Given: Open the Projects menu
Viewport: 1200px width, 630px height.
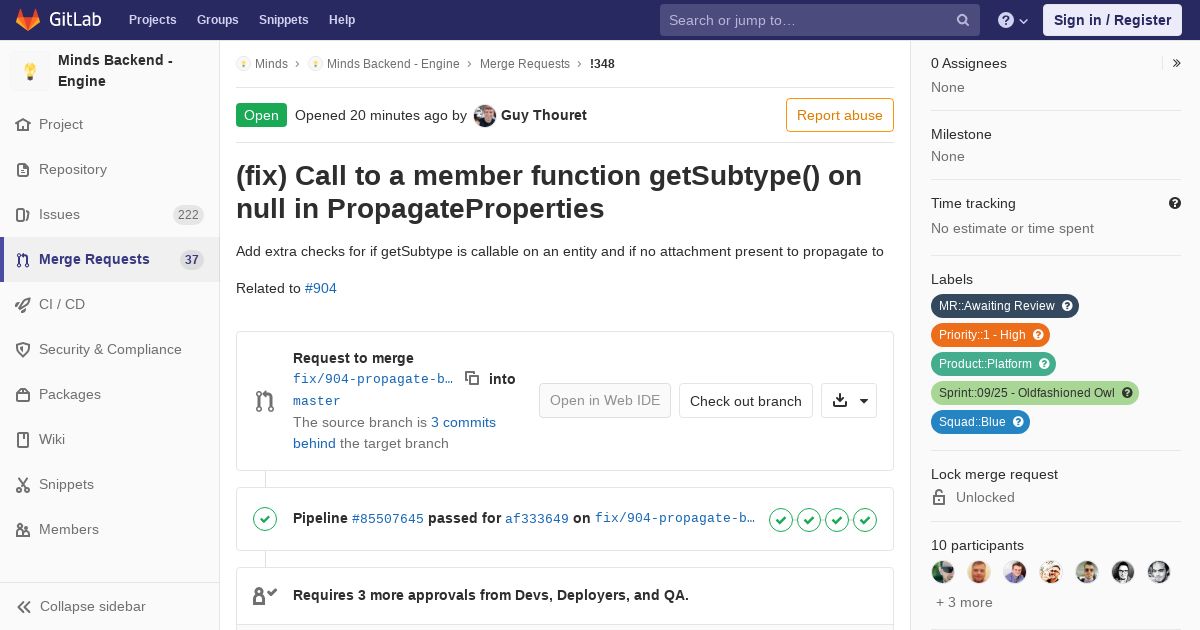Looking at the screenshot, I should (x=153, y=20).
